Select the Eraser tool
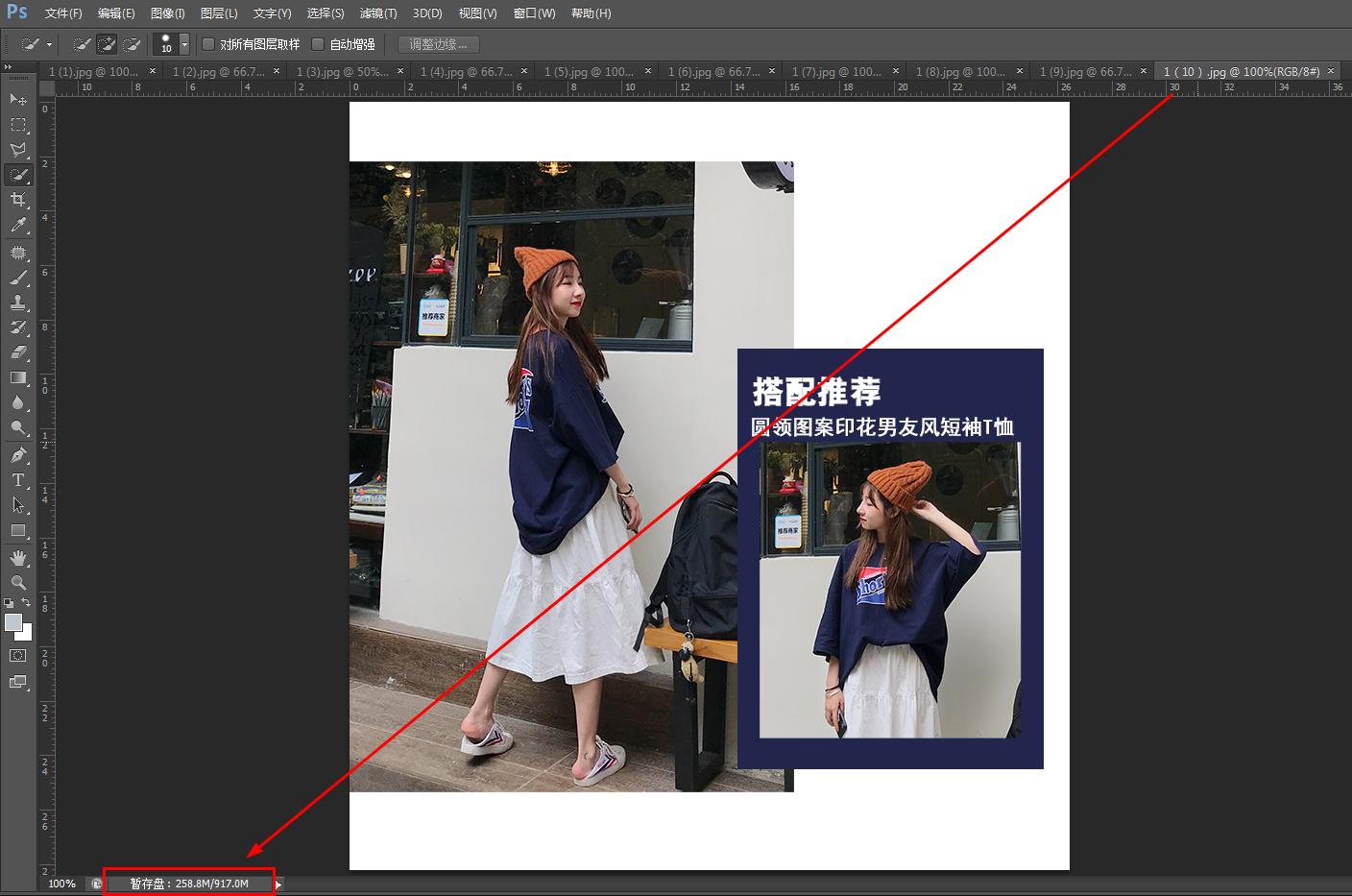Image resolution: width=1352 pixels, height=896 pixels. point(18,352)
